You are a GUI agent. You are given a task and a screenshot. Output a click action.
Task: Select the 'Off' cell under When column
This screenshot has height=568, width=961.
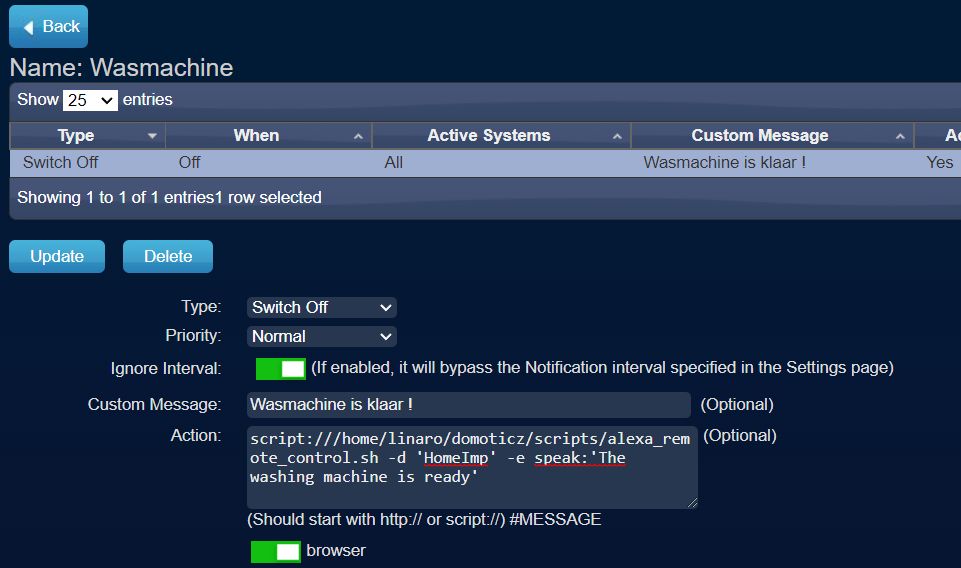click(x=189, y=162)
